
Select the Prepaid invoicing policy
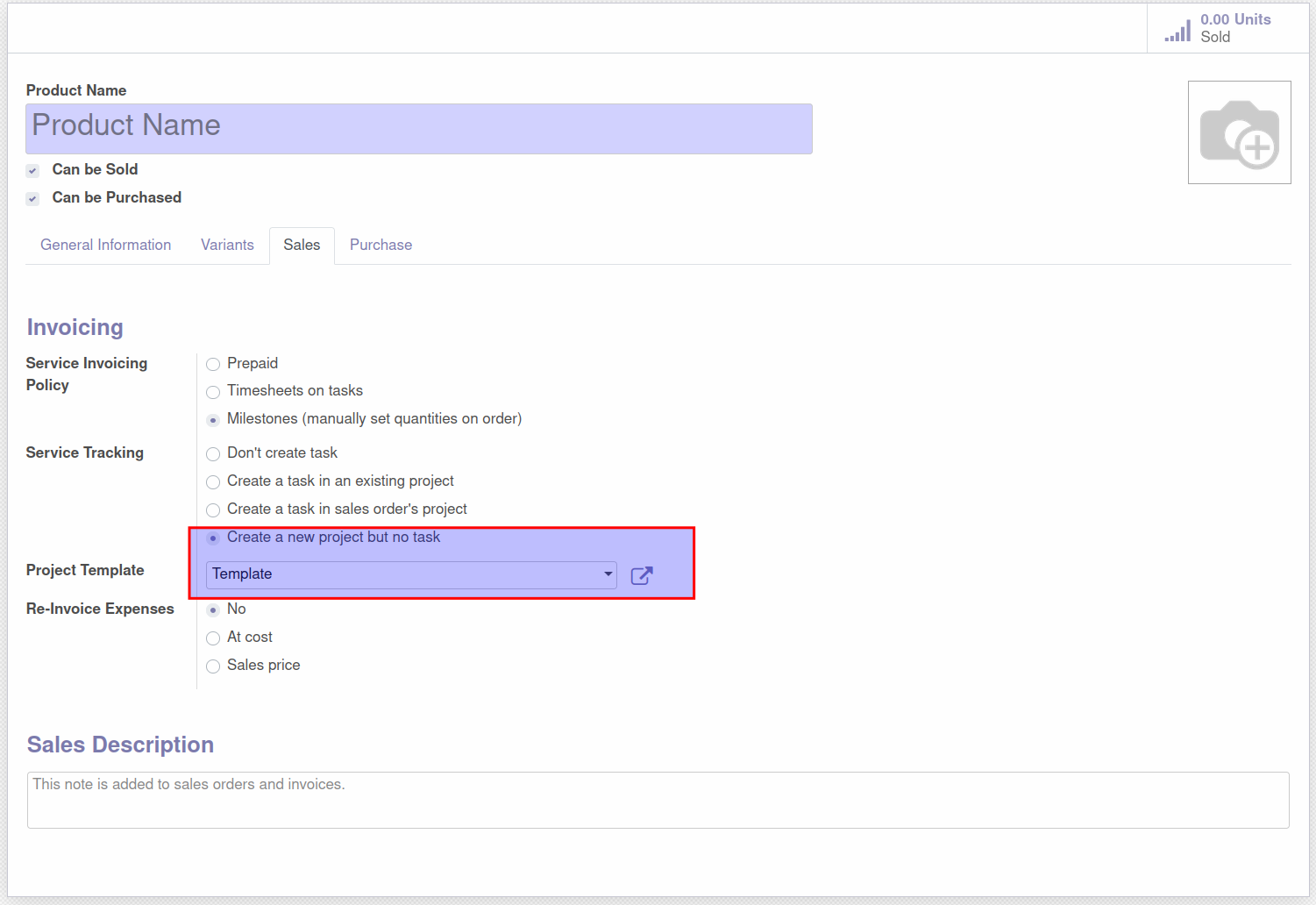coord(213,365)
